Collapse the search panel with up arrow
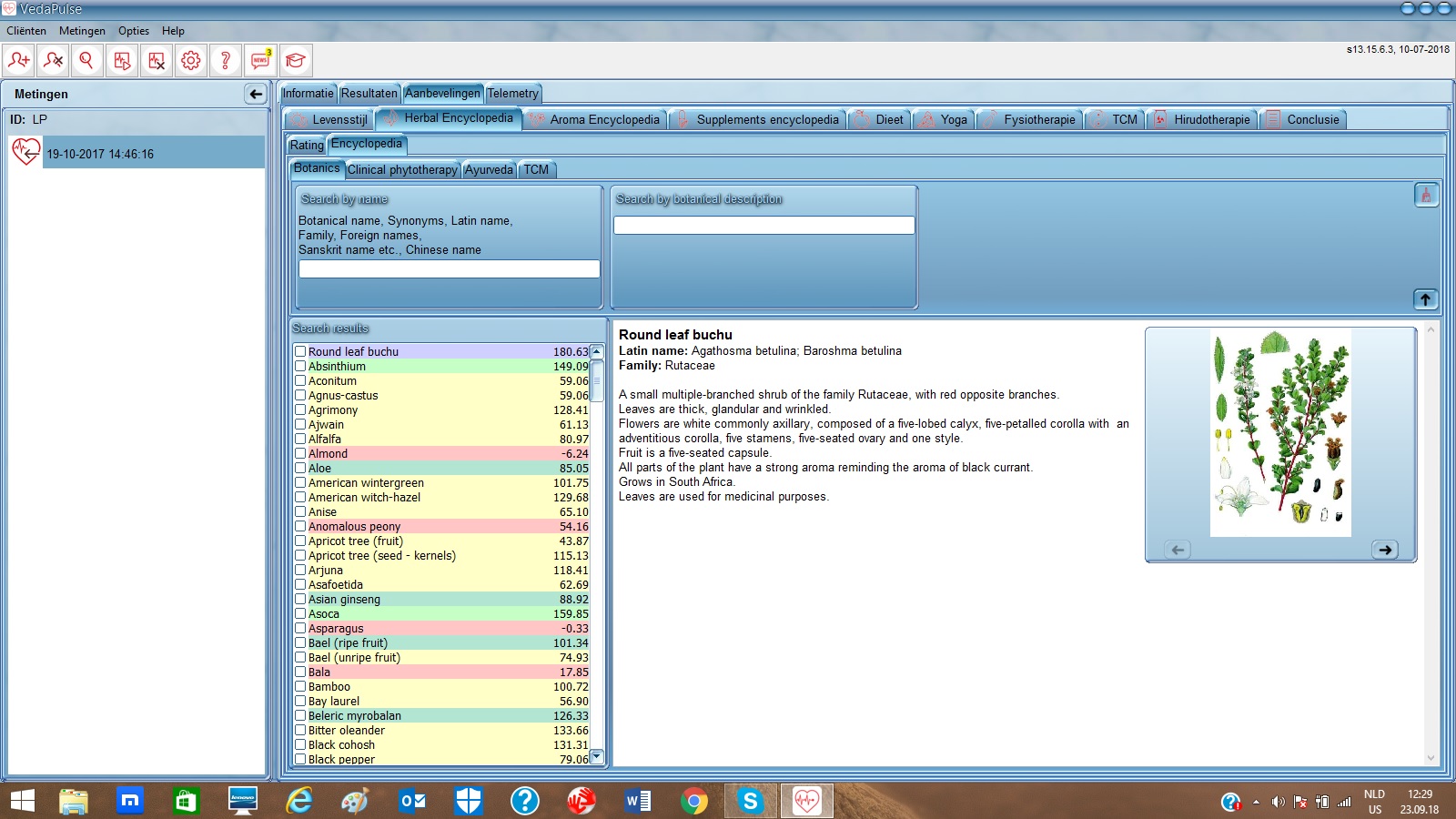 (1425, 299)
